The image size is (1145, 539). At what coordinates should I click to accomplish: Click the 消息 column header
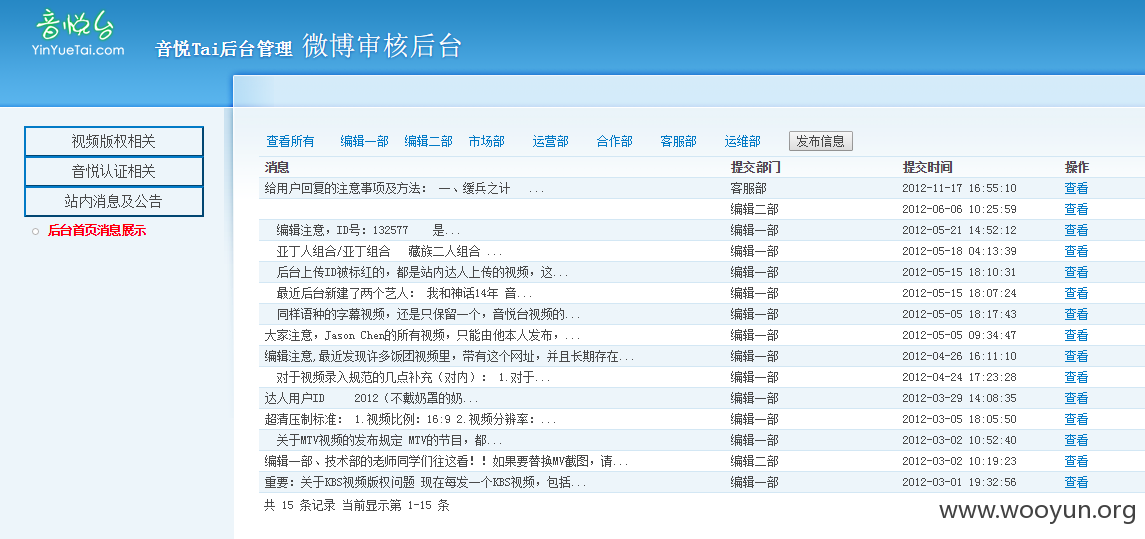tap(277, 167)
